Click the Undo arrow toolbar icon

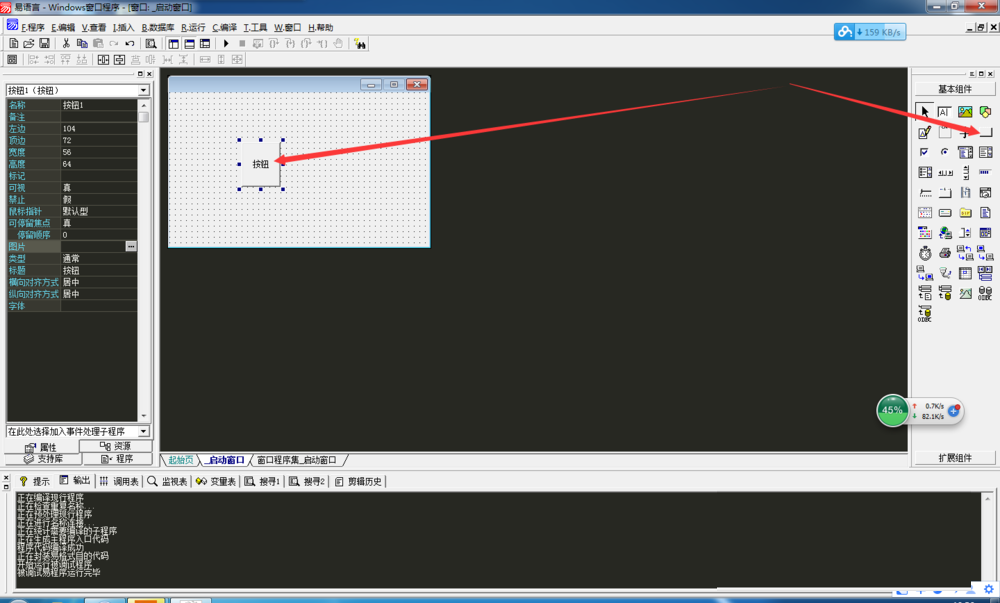(x=129, y=43)
